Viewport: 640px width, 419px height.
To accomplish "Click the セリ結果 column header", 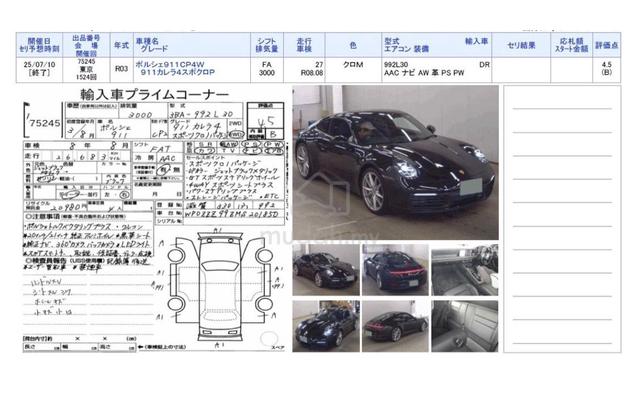I will pos(521,45).
